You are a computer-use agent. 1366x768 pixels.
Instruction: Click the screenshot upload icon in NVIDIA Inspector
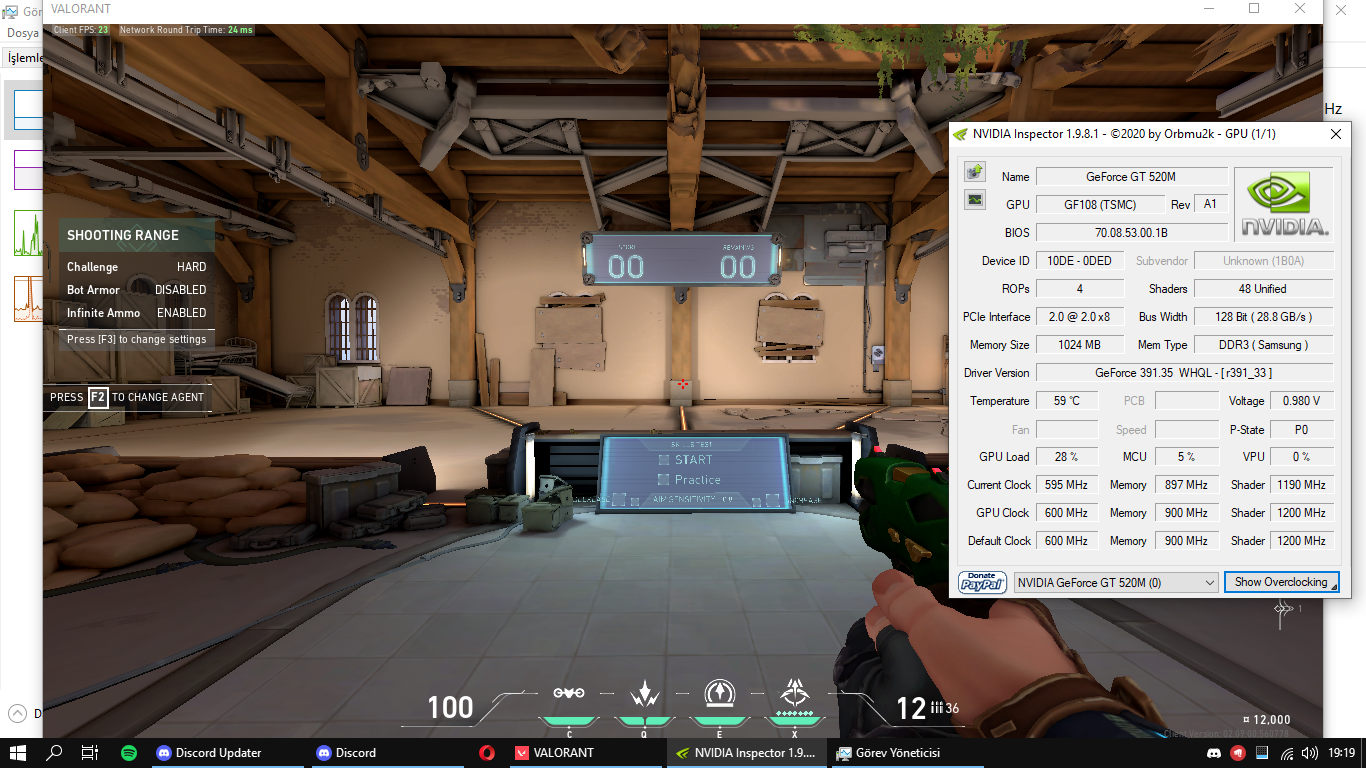tap(975, 172)
